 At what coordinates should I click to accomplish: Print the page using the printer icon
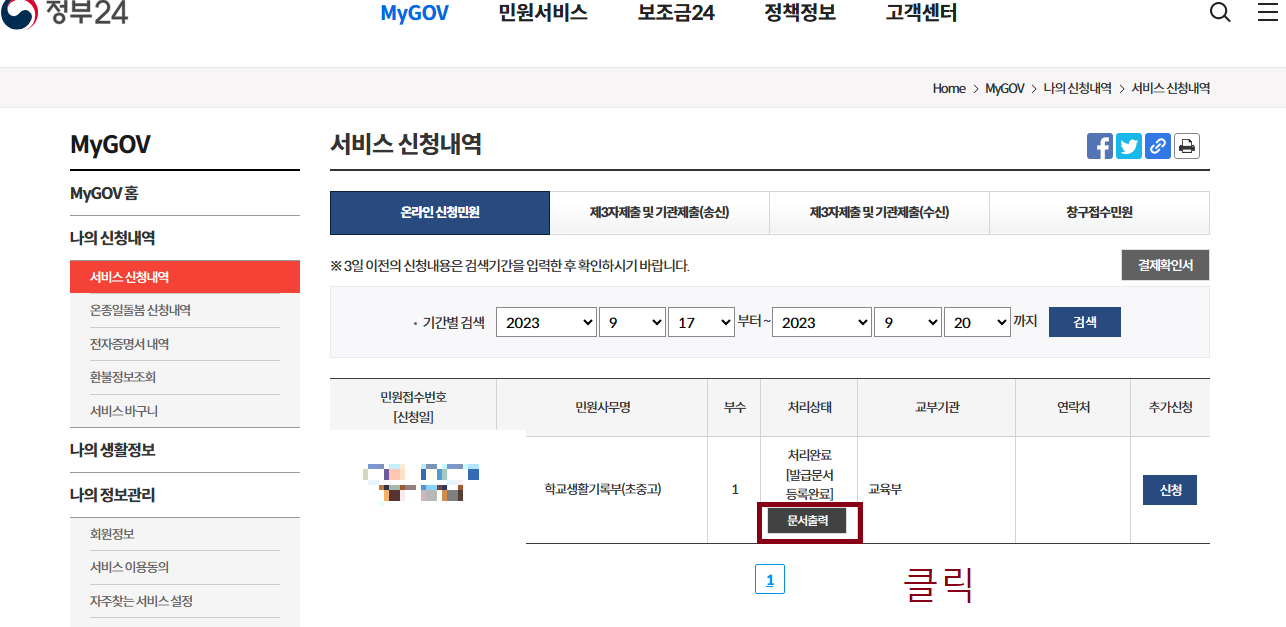pos(1186,145)
